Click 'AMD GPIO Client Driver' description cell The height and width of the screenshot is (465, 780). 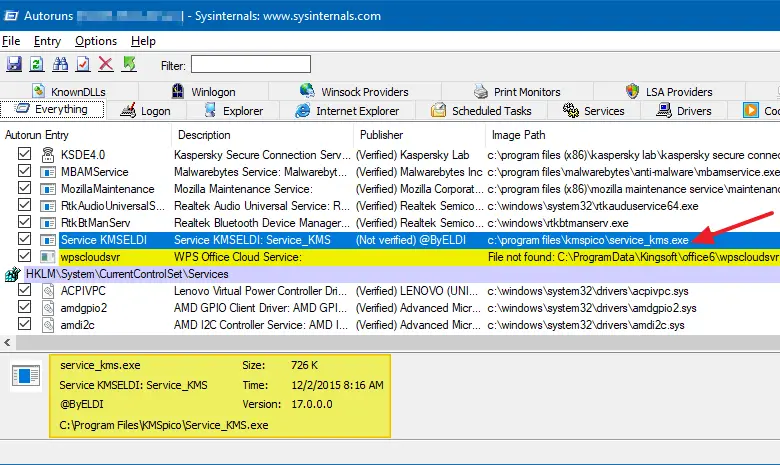tap(260, 308)
